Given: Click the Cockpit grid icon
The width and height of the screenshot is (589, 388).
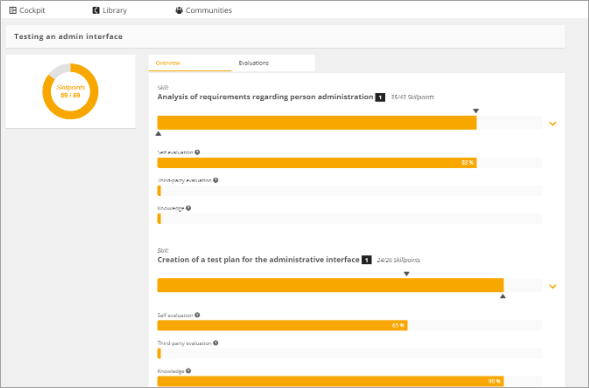Looking at the screenshot, I should pos(13,11).
